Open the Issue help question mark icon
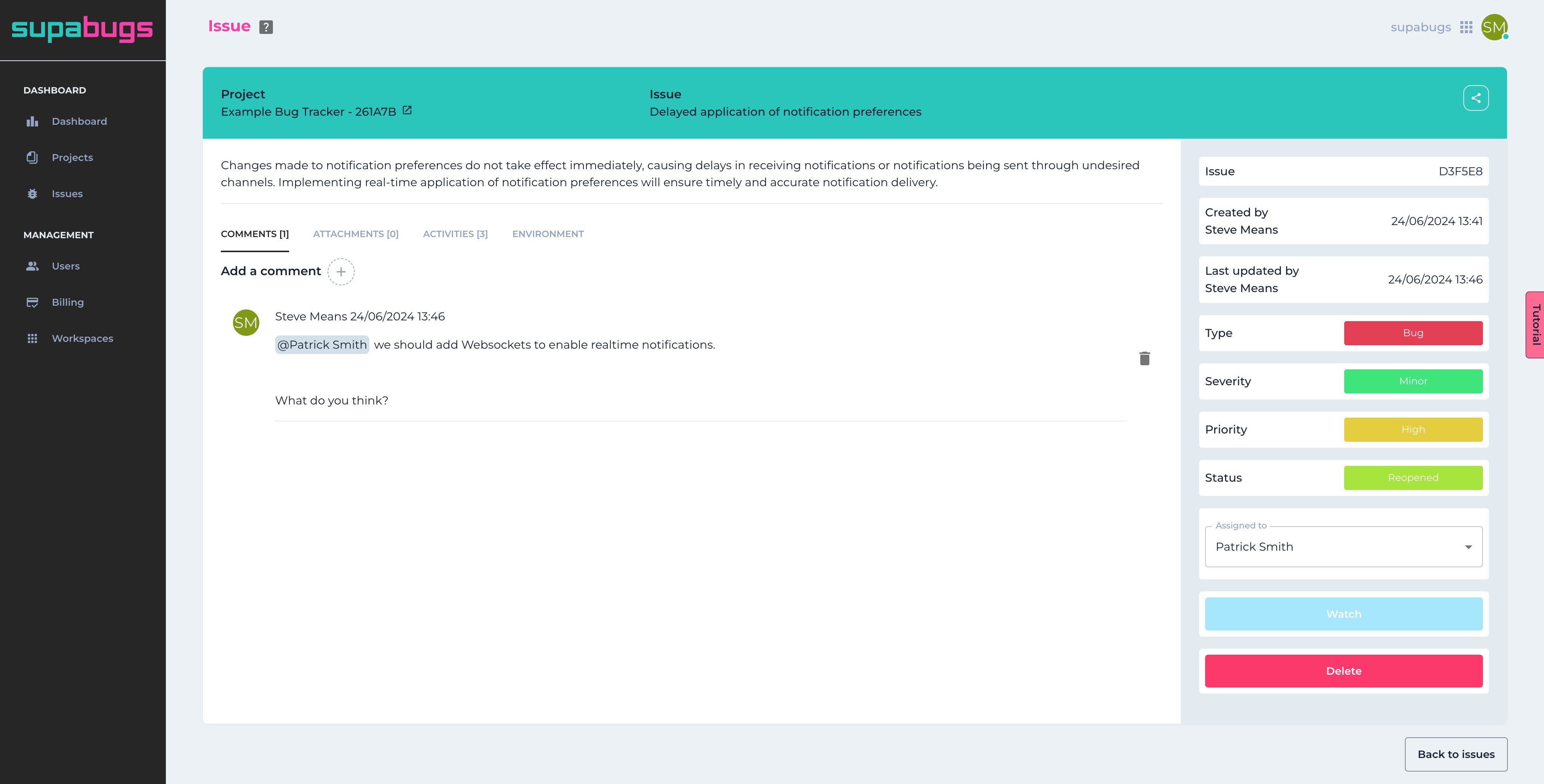This screenshot has width=1544, height=784. (x=266, y=27)
